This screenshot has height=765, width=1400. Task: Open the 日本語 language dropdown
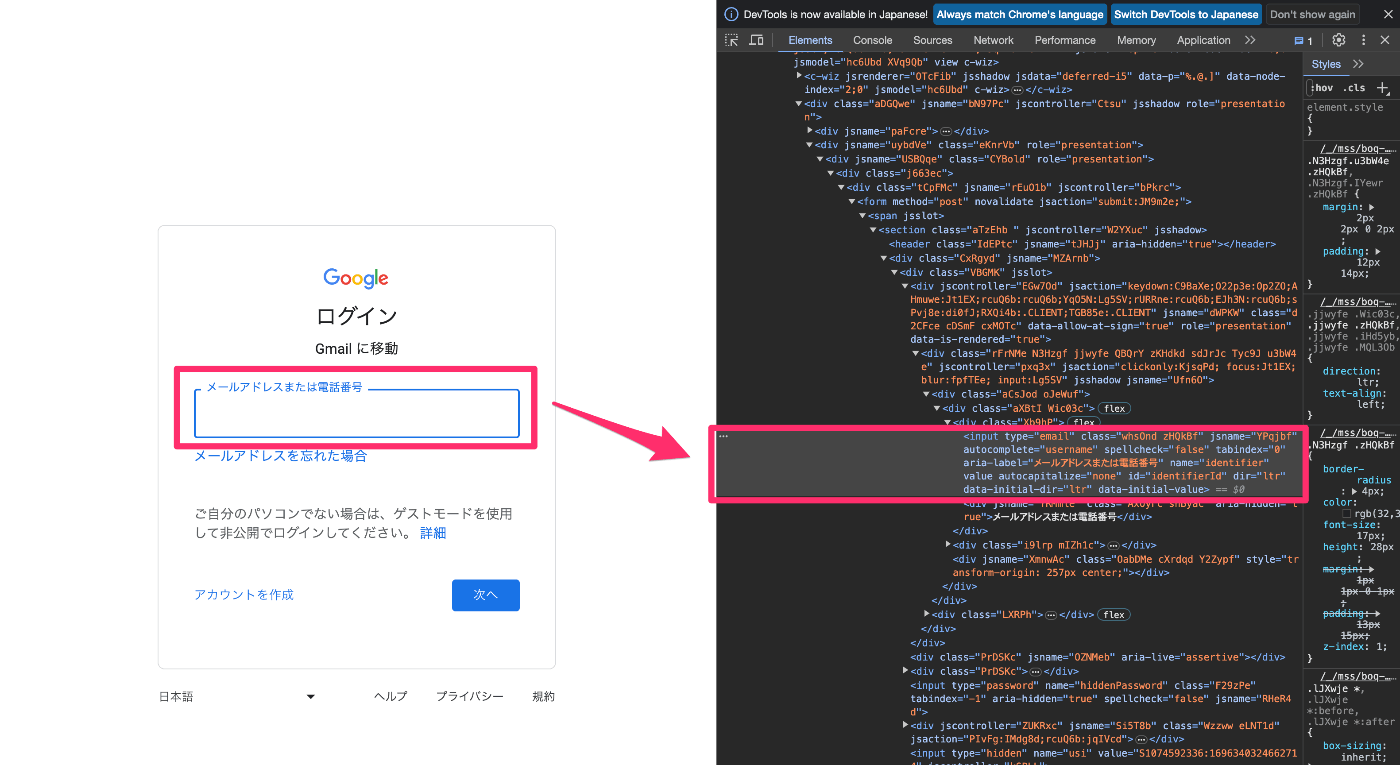(x=237, y=696)
